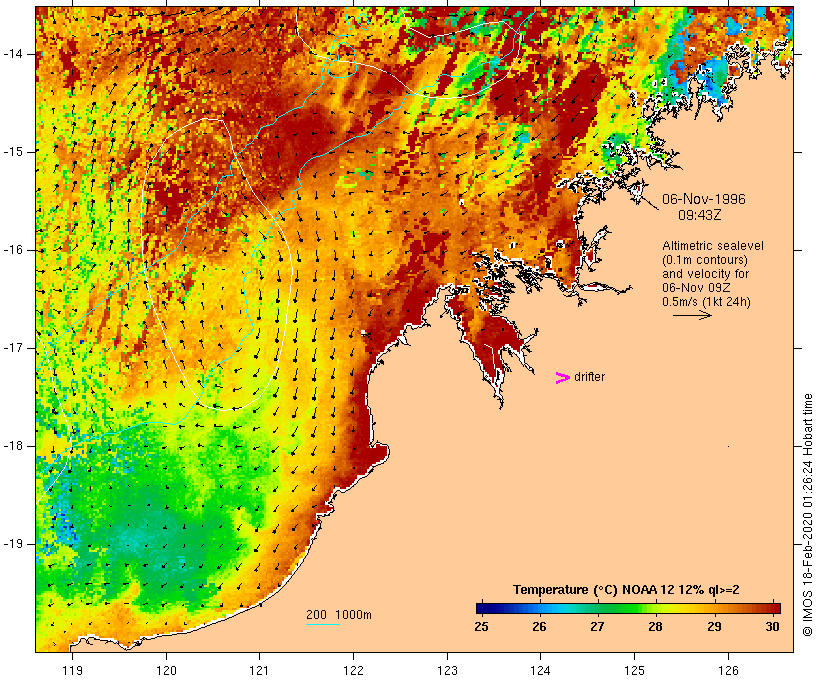Click the longitude axis label '122'
820x680 pixels.
(x=353, y=671)
